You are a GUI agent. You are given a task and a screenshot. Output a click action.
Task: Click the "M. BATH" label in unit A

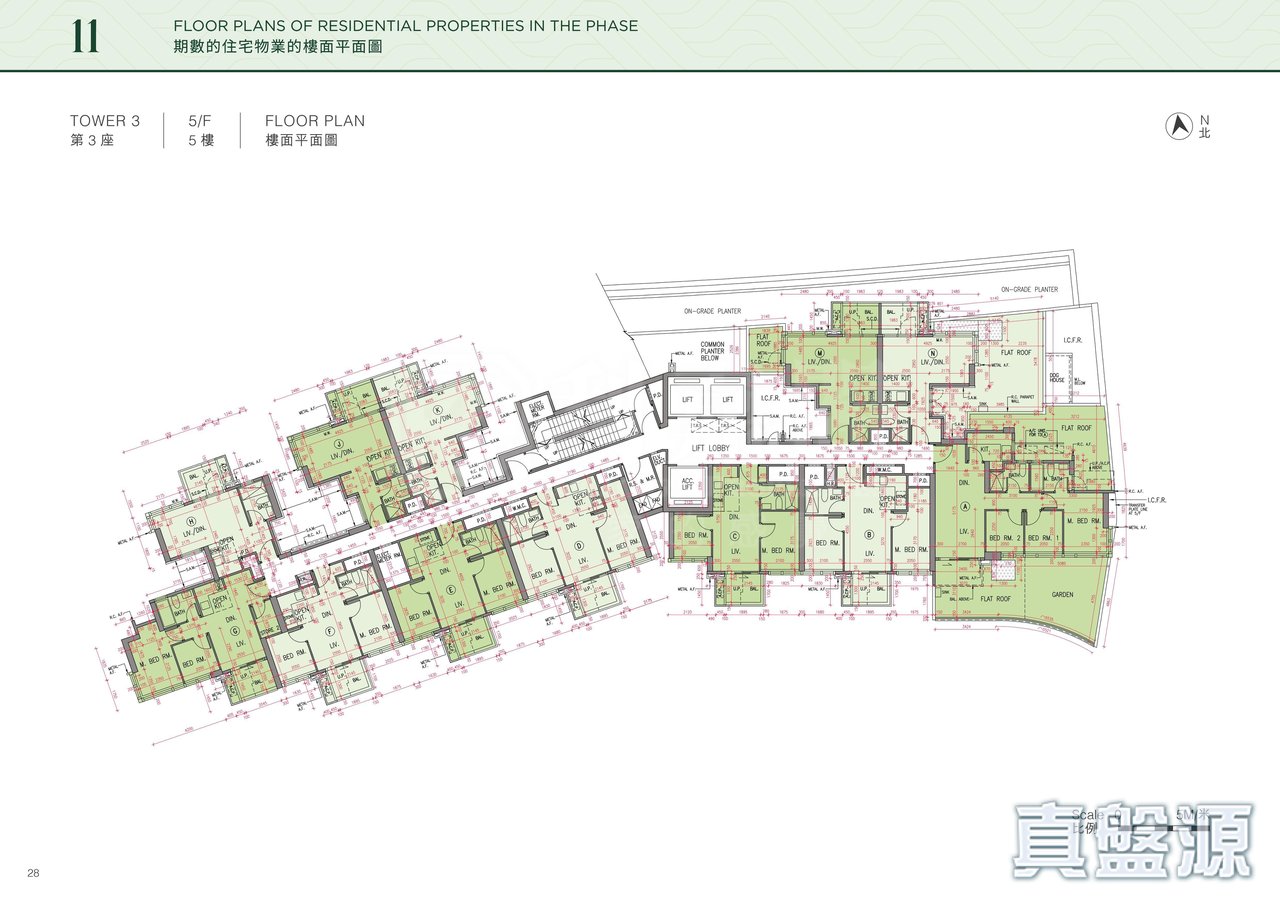click(1053, 478)
